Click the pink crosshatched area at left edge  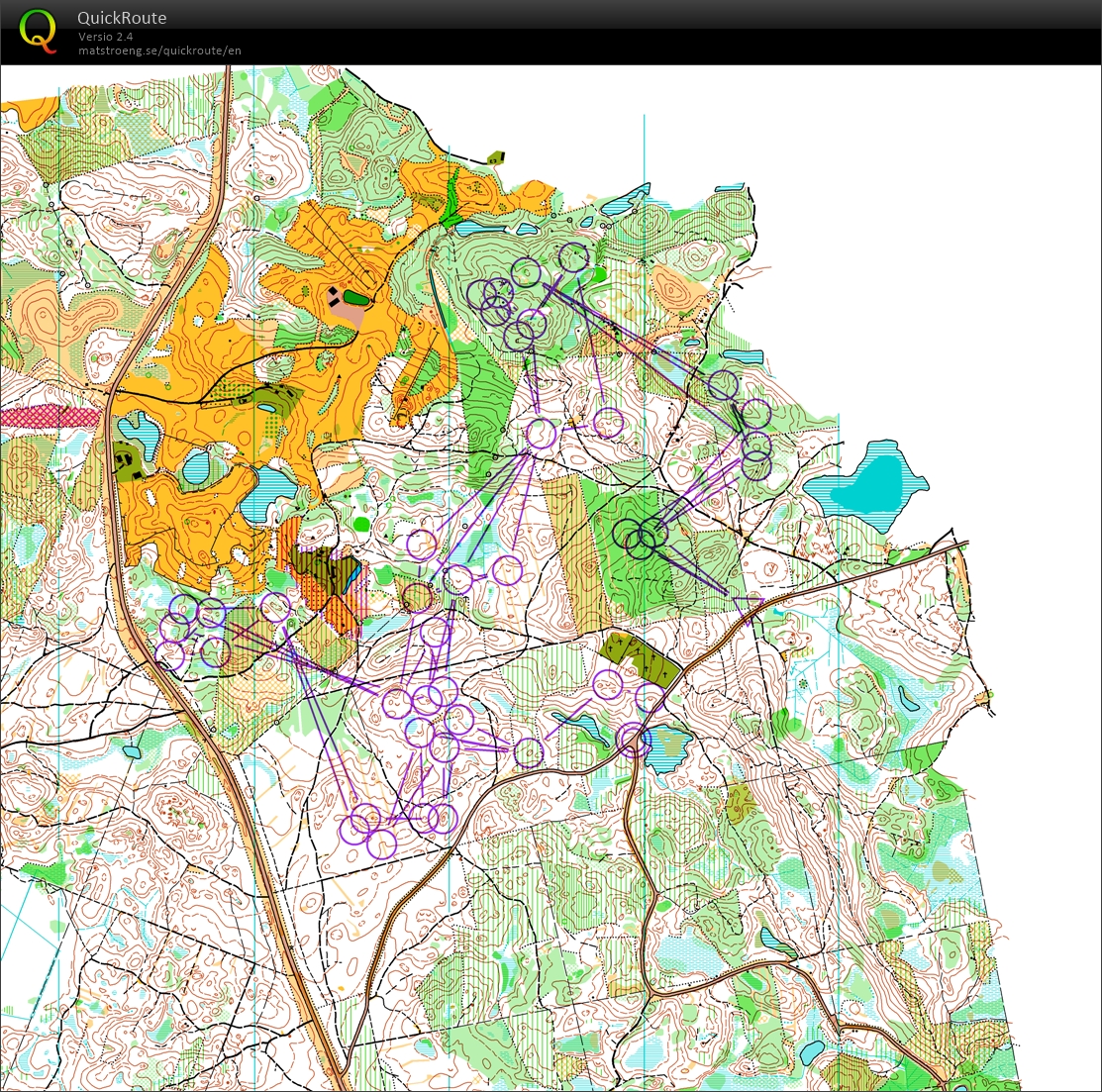pos(50,416)
